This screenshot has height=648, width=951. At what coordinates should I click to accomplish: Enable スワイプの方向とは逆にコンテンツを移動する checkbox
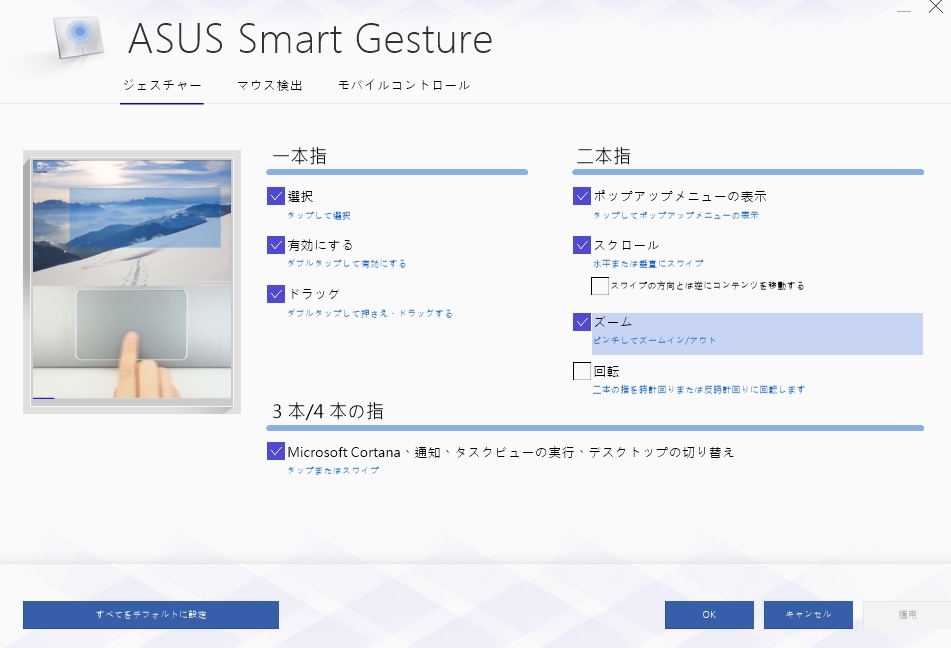click(600, 286)
